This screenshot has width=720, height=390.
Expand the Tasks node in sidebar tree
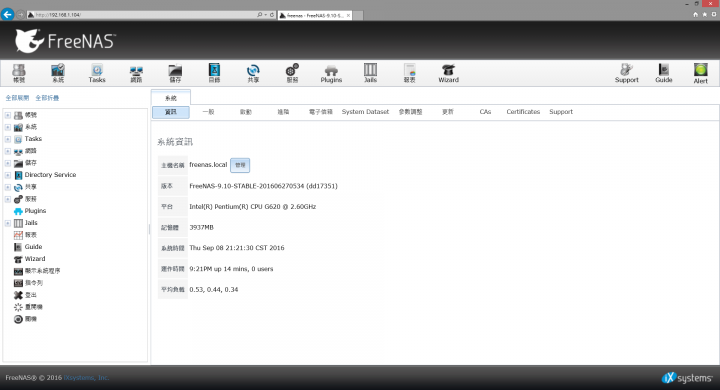(x=8, y=139)
